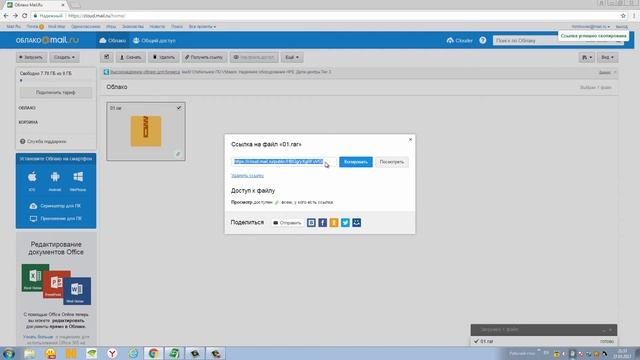Share via the orange Odnoklassniki icon
The image size is (640, 360).
(334, 222)
